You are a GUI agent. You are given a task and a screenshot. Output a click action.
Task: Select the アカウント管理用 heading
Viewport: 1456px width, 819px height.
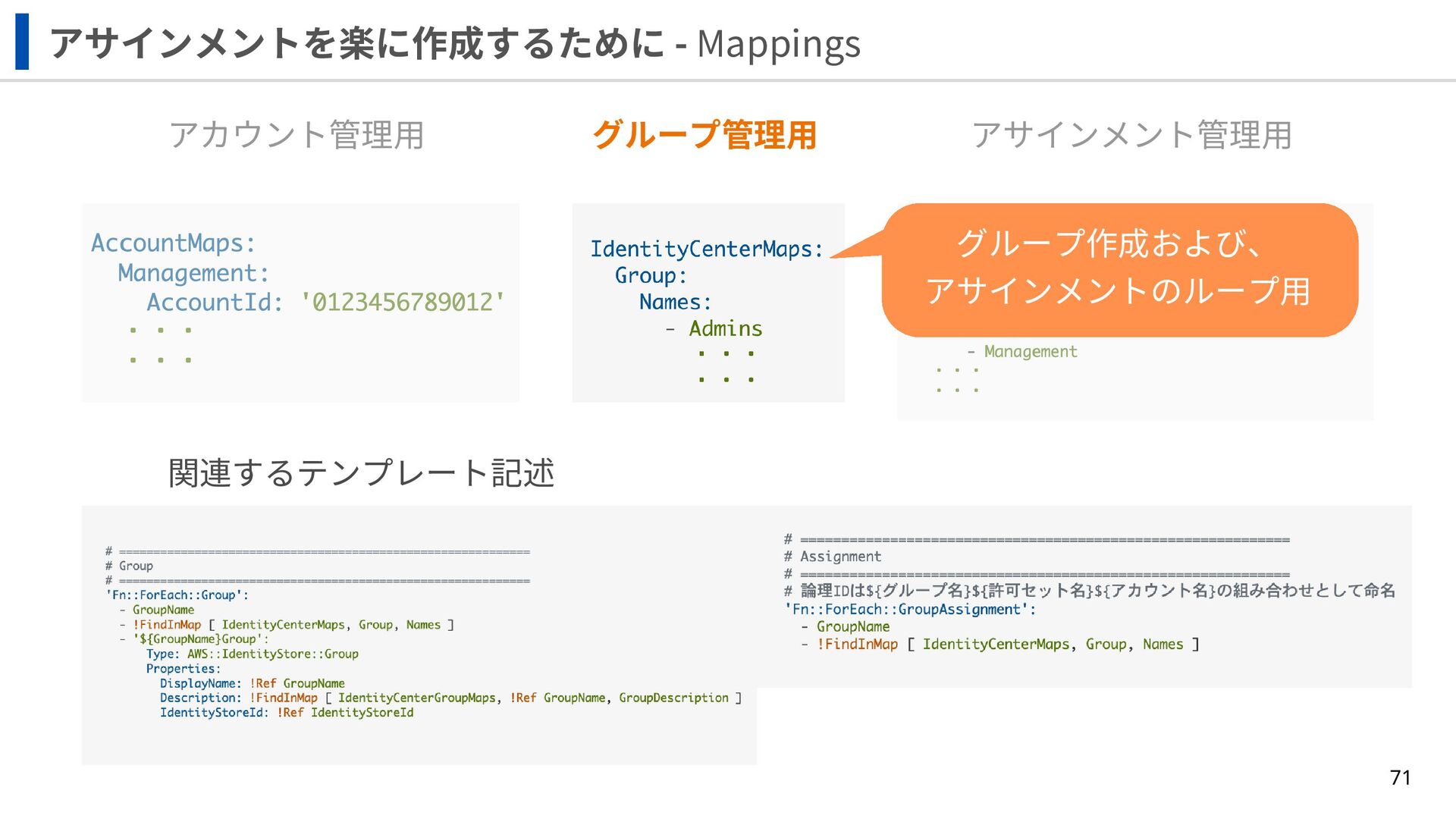[296, 135]
